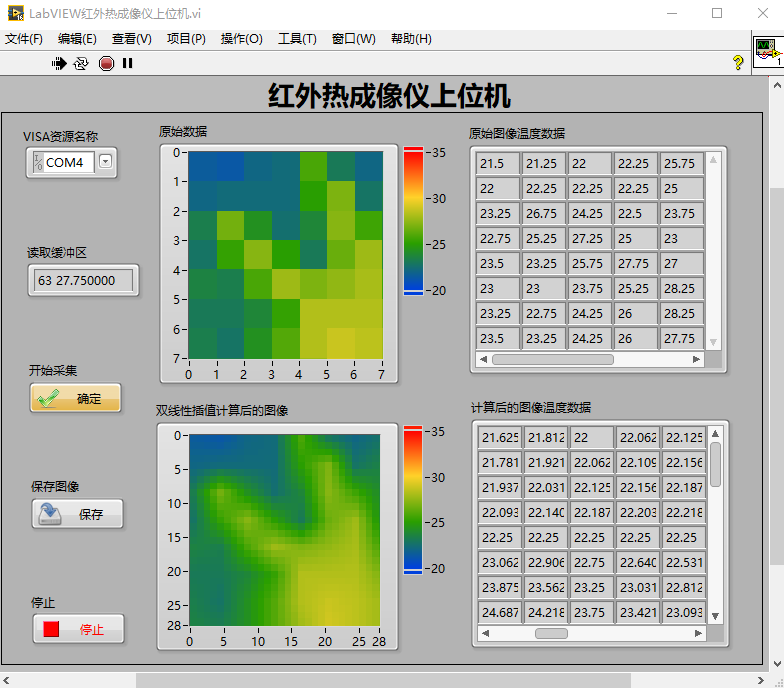The image size is (784, 688).
Task: Click the 确定 start acquisition button
Action: click(x=76, y=398)
